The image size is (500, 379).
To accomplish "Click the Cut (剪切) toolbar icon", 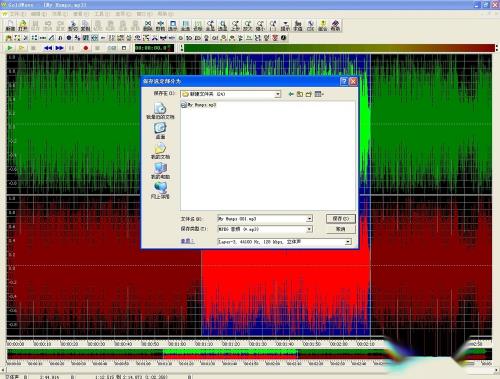I will [x=73, y=25].
